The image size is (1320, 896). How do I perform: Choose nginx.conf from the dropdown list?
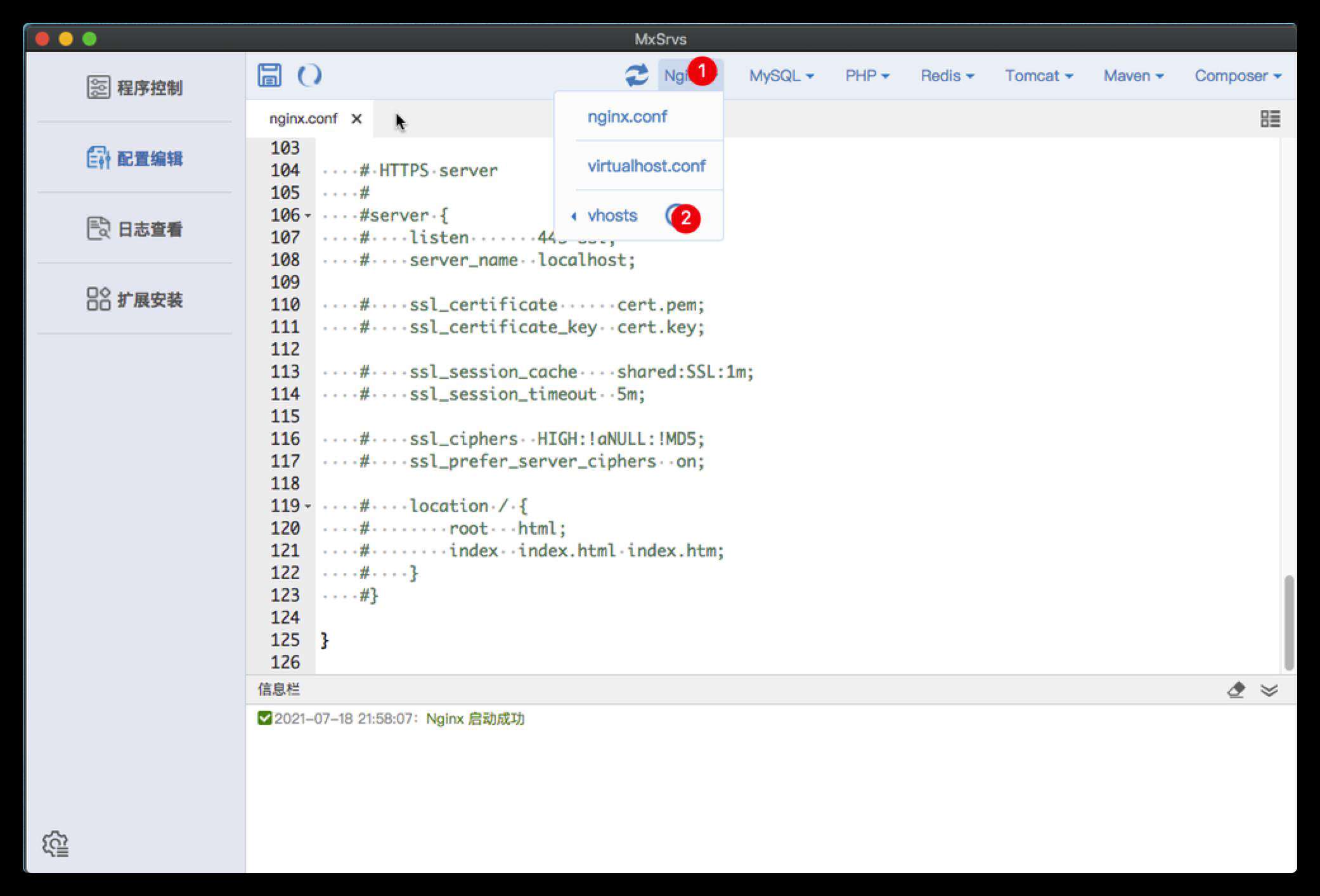click(x=627, y=117)
